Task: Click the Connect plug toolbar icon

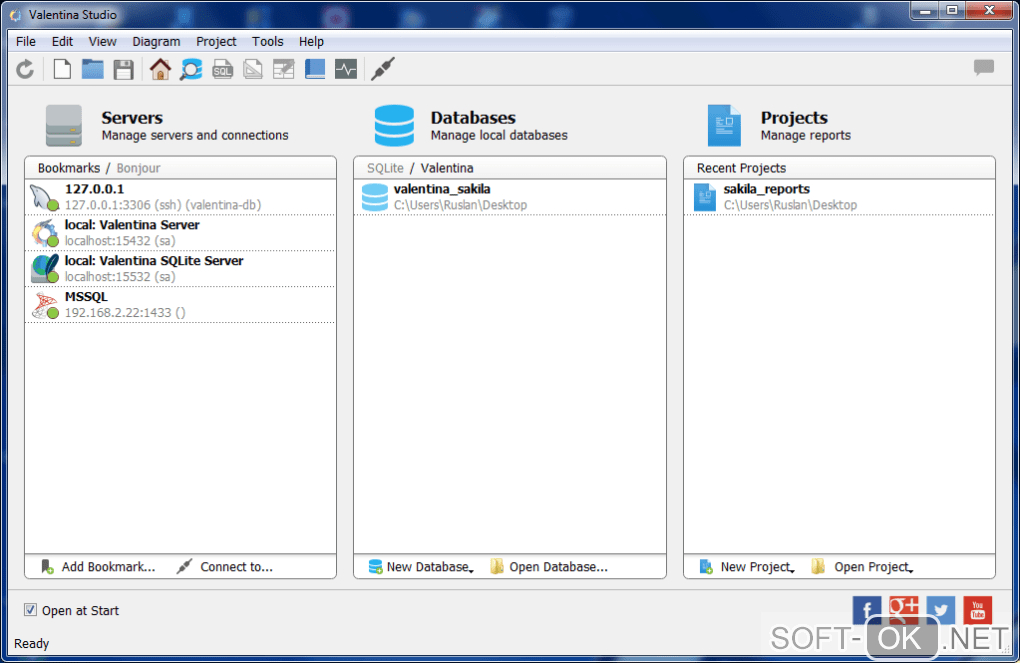Action: pos(383,69)
